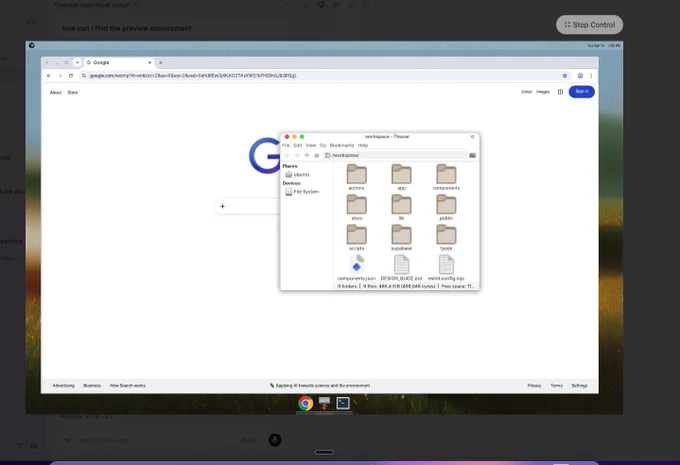Open the public folder in Thunar
The image size is (680, 465).
tap(446, 207)
